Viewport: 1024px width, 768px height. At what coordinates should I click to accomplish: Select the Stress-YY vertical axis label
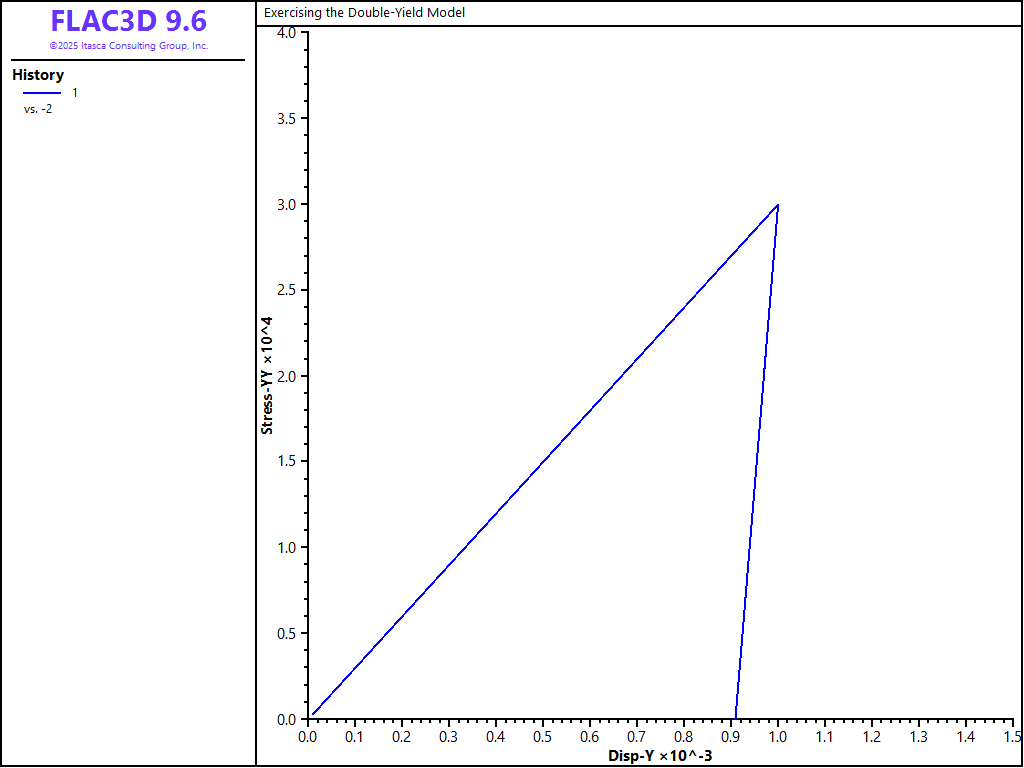(x=267, y=376)
